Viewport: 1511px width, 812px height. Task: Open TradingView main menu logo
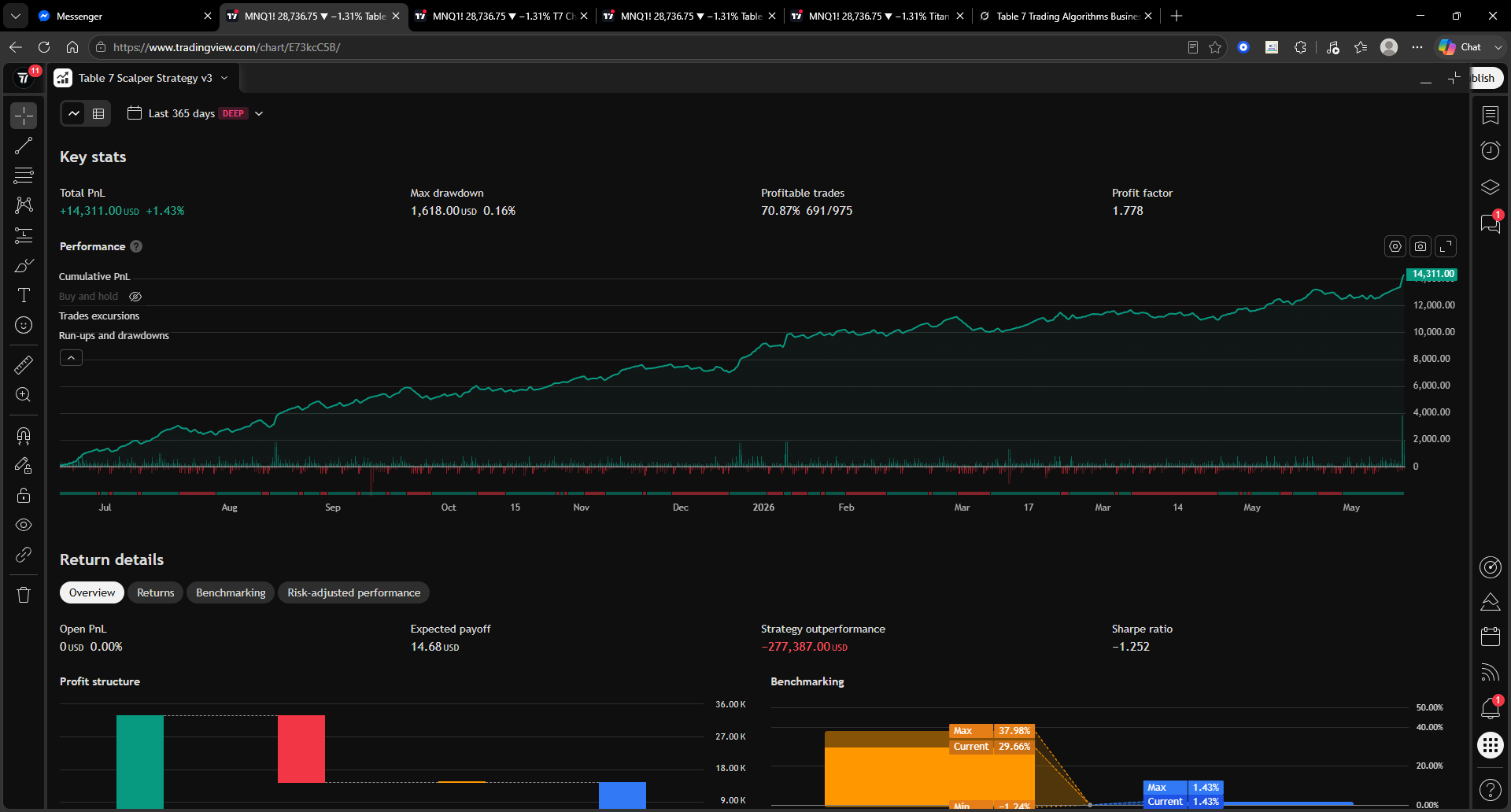pos(24,78)
